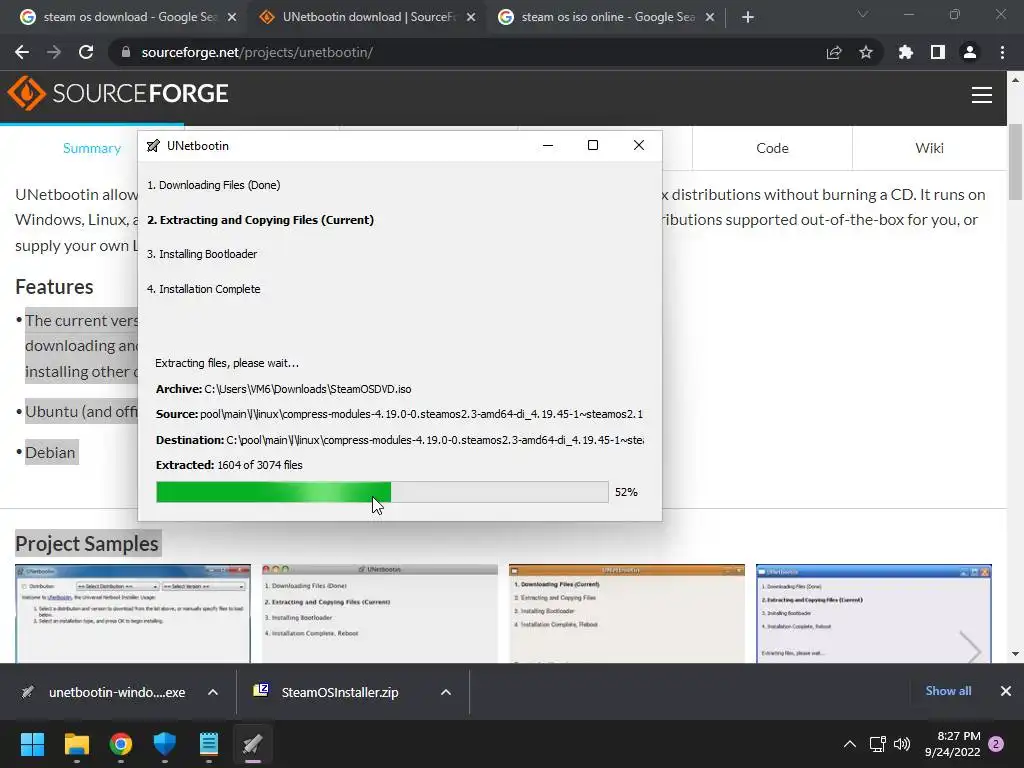Click the 52% progress label
This screenshot has width=1024, height=768.
point(626,492)
